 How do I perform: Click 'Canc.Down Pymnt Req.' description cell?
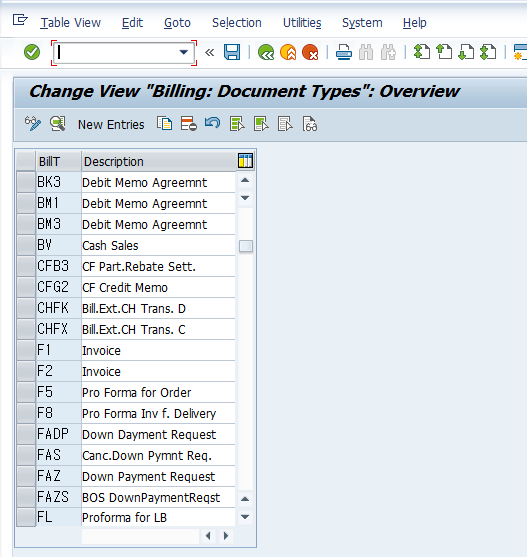pyautogui.click(x=158, y=455)
